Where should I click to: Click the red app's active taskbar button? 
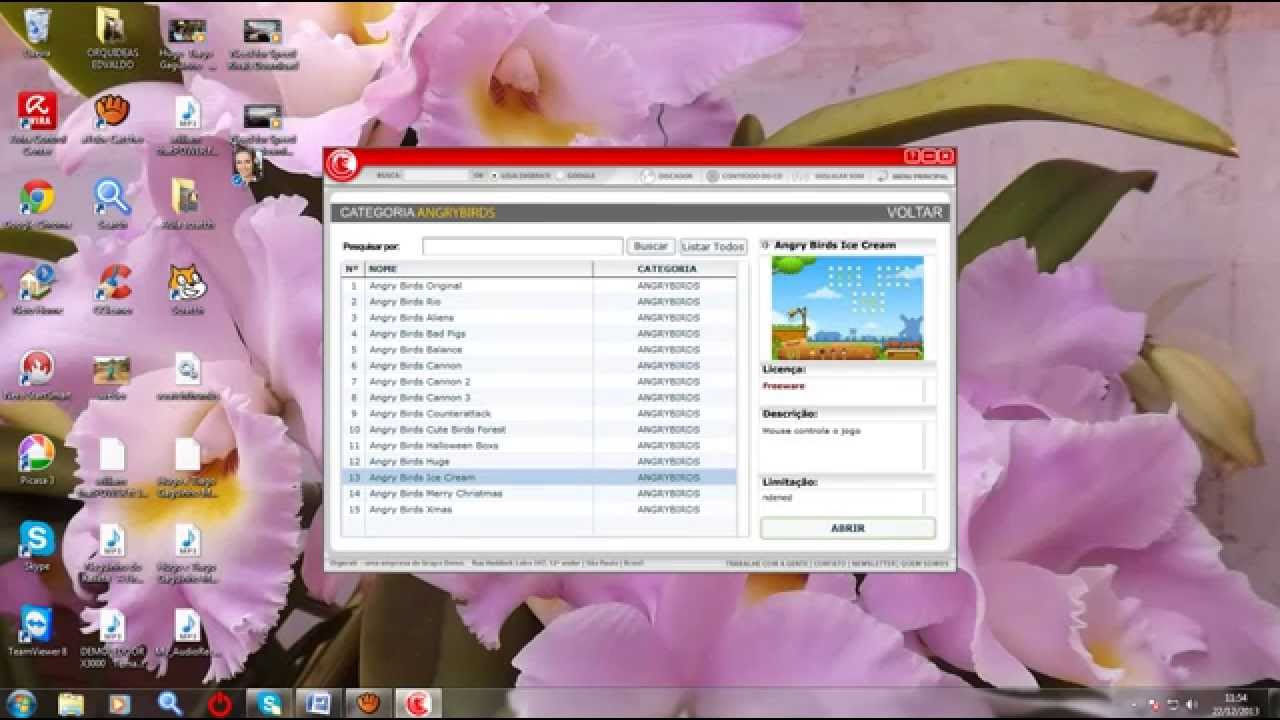point(417,704)
